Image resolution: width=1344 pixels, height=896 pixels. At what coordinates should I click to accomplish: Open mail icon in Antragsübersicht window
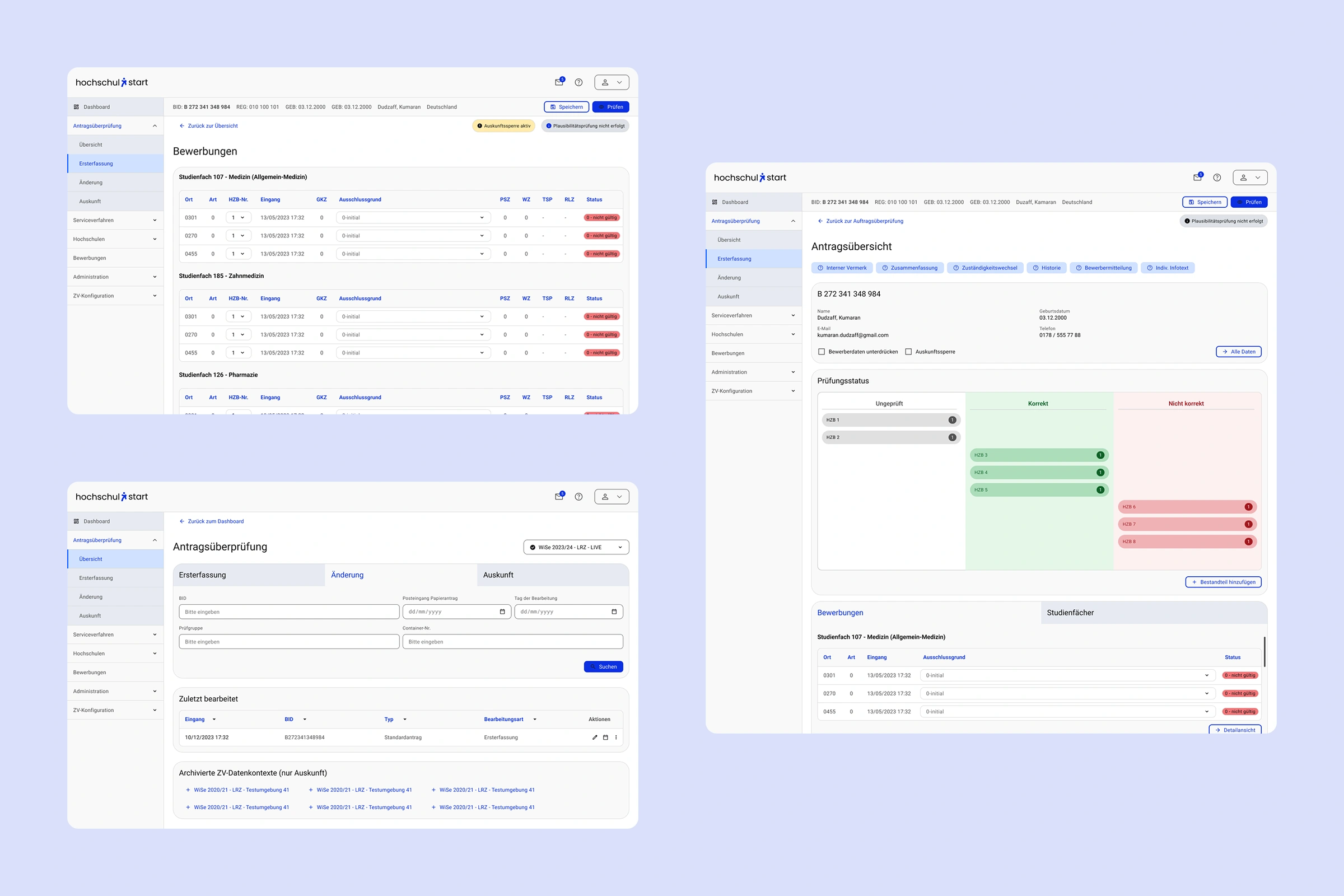[x=1197, y=178]
